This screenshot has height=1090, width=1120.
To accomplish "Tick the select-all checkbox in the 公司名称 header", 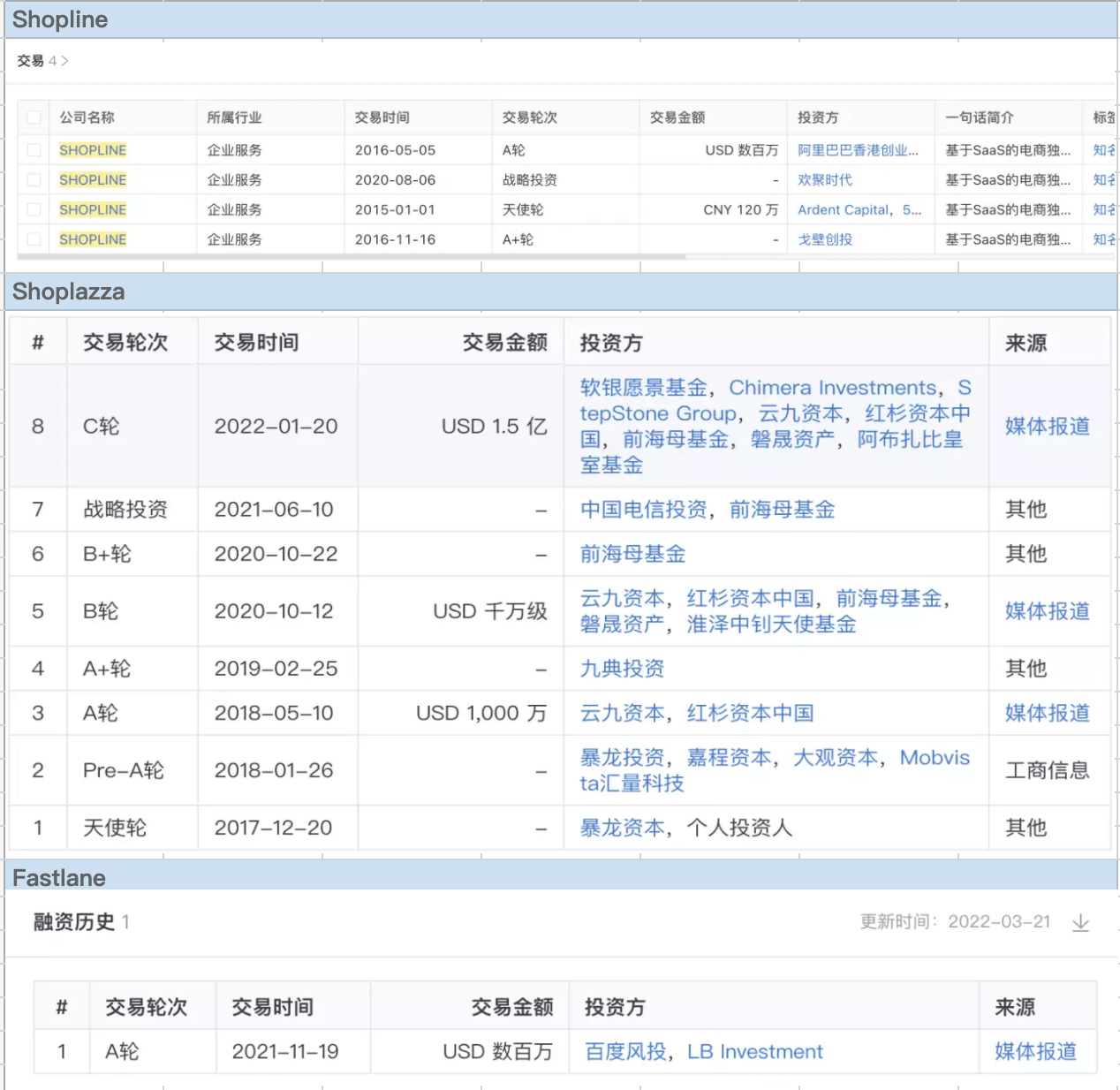I will pos(34,117).
